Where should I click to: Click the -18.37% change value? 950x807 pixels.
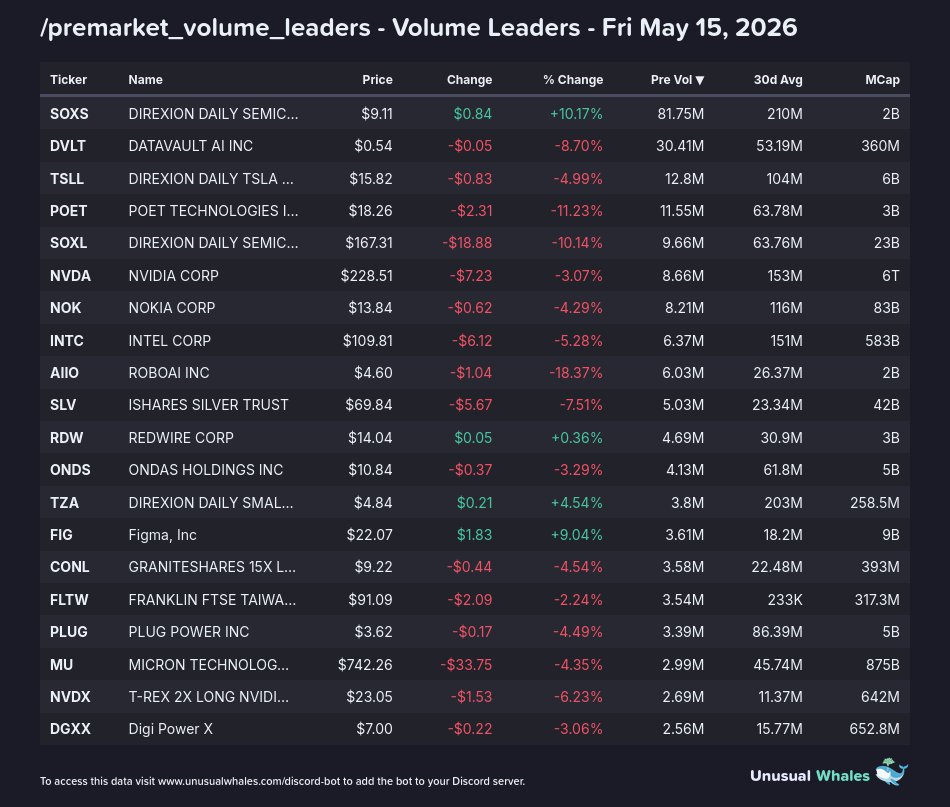(x=576, y=373)
